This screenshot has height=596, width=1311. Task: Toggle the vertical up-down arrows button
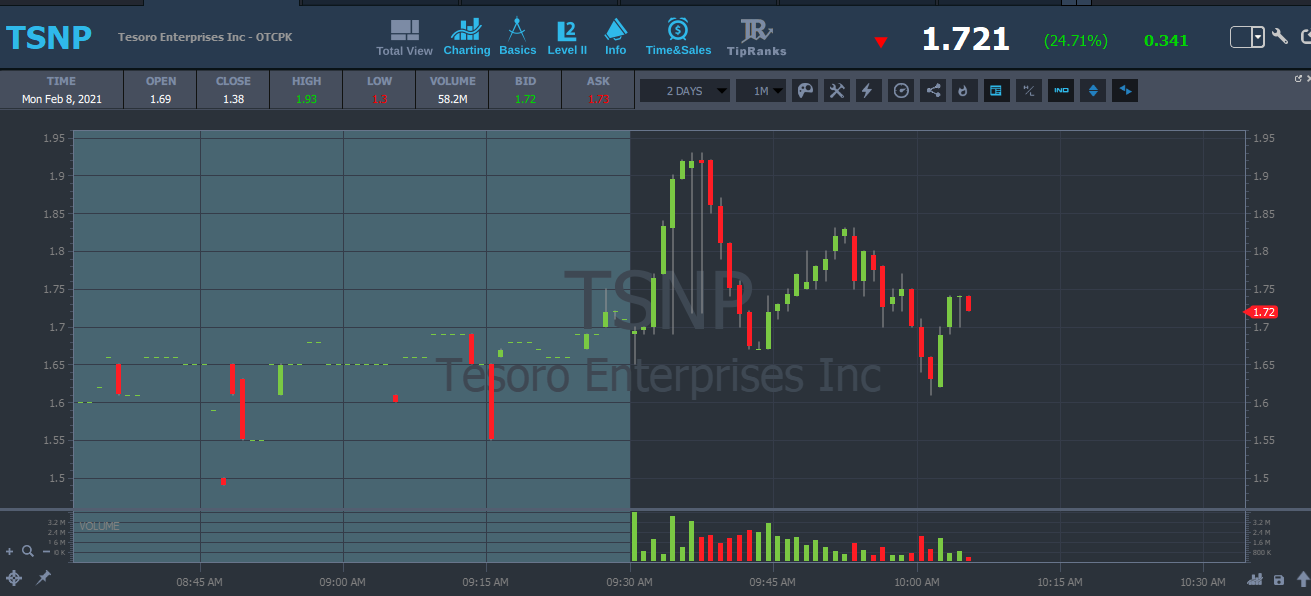pos(1093,91)
